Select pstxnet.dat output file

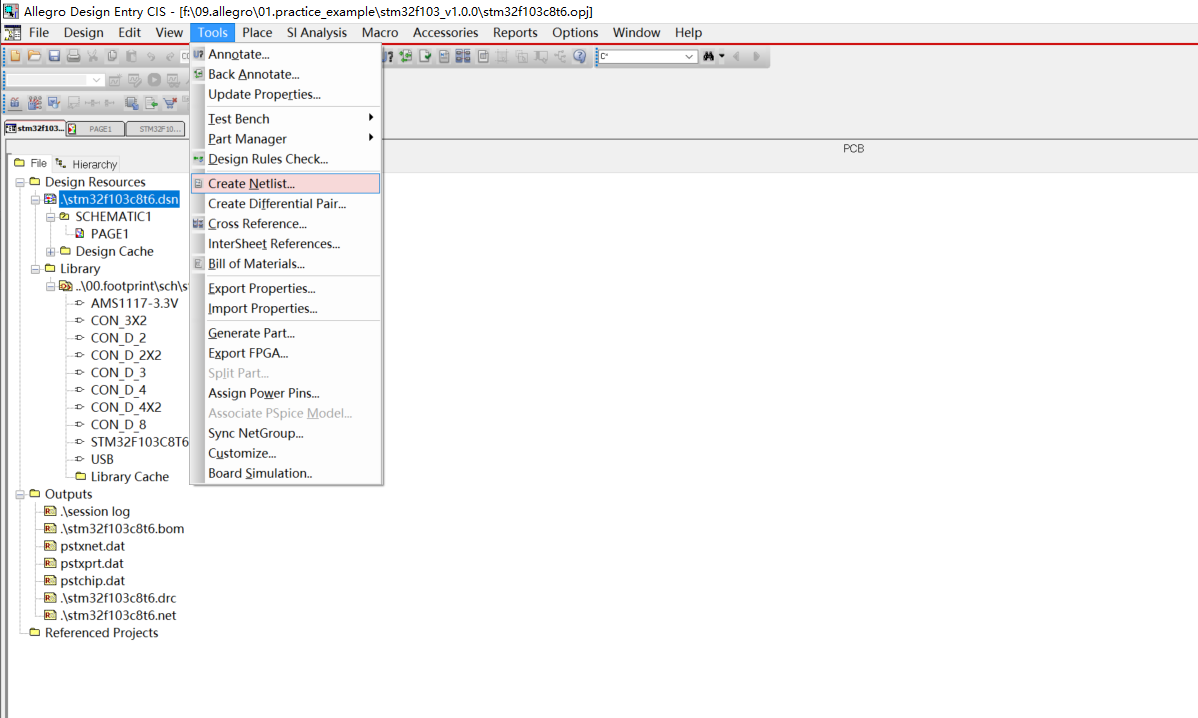[x=92, y=546]
